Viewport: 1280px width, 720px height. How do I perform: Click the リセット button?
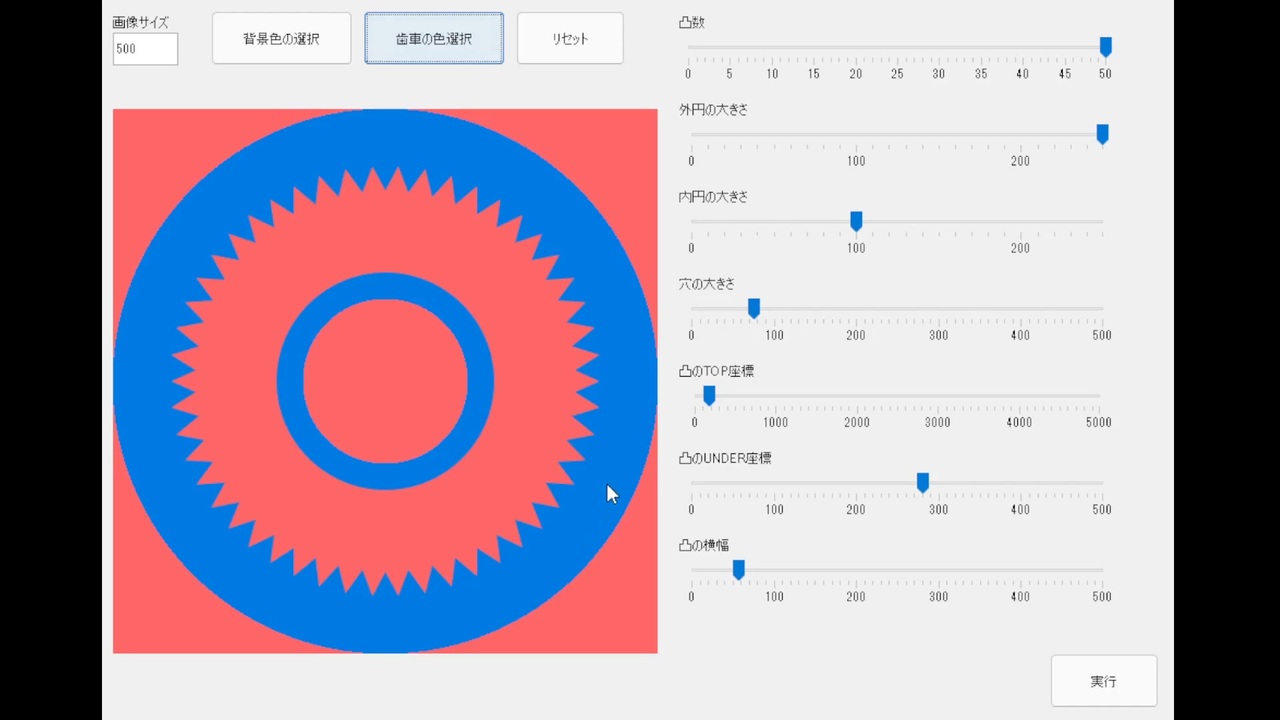click(x=570, y=39)
